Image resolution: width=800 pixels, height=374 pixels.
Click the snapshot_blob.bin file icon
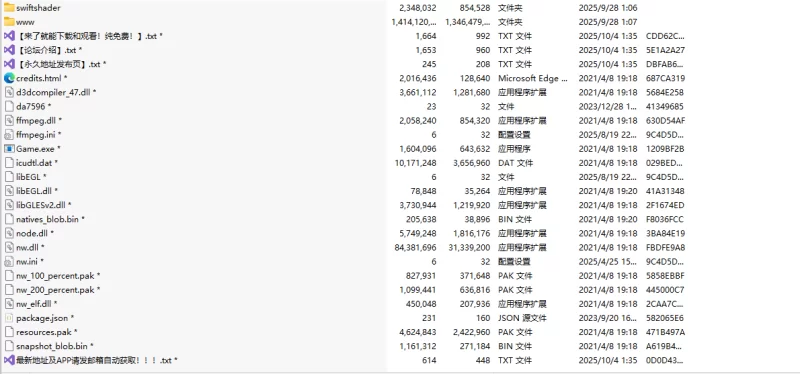click(9, 346)
